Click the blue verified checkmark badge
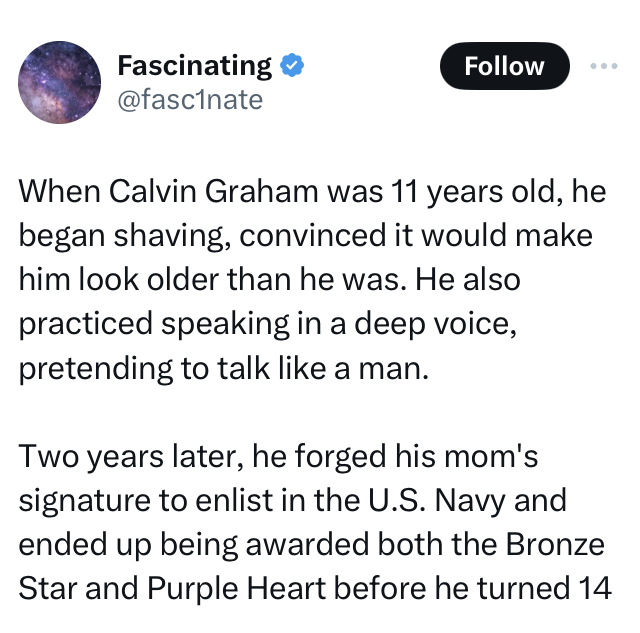This screenshot has height=633, width=640. (292, 66)
